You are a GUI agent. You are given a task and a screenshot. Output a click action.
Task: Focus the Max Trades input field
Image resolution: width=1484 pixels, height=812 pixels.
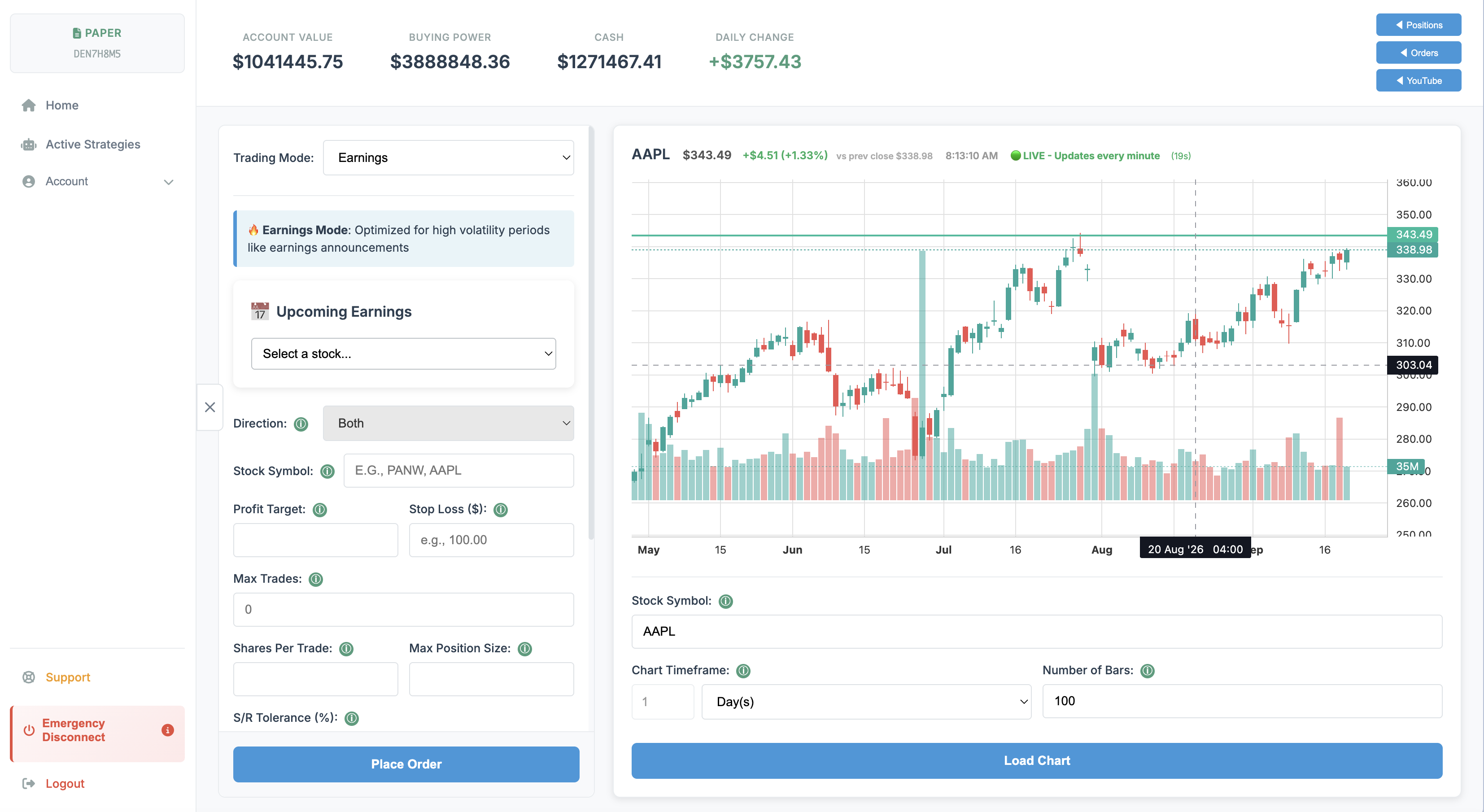pyautogui.click(x=403, y=610)
